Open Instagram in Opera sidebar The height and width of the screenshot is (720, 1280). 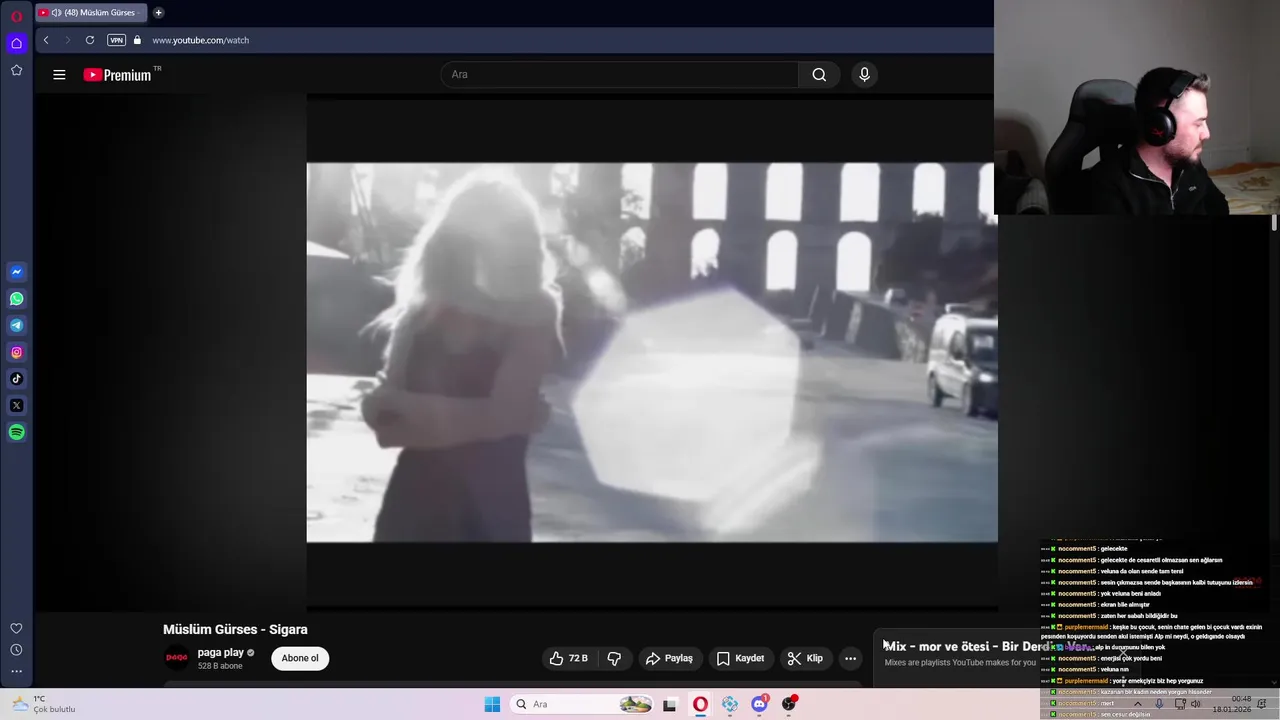click(16, 352)
